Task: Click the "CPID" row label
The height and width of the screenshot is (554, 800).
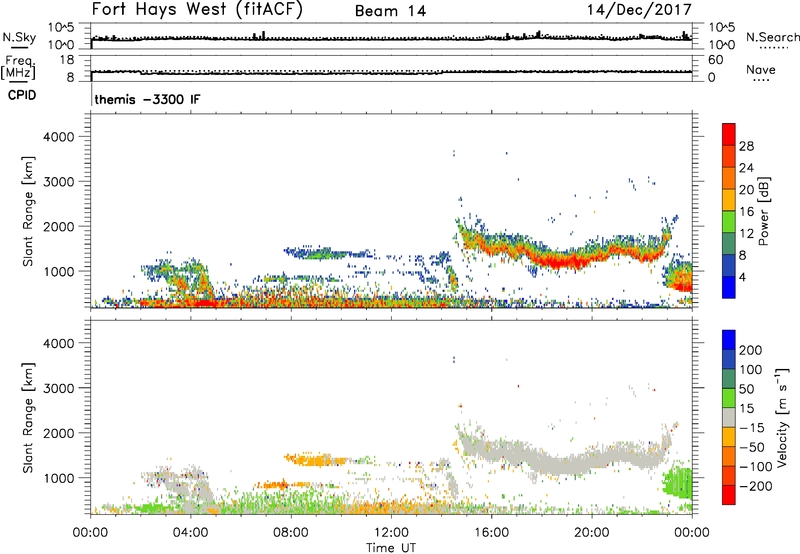Action: point(22,95)
